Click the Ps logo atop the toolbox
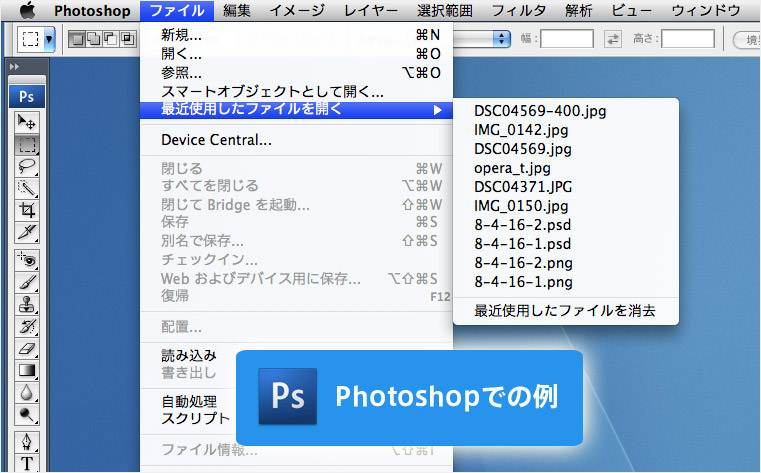 tap(27, 97)
